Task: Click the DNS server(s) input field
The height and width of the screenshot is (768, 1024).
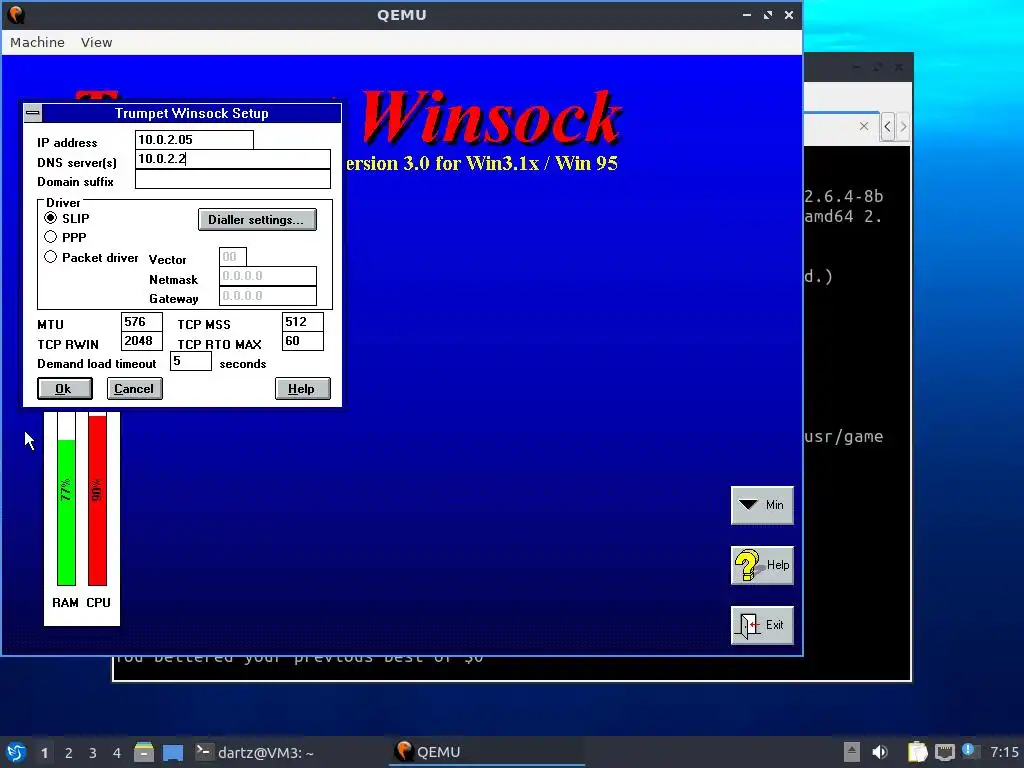Action: (232, 159)
